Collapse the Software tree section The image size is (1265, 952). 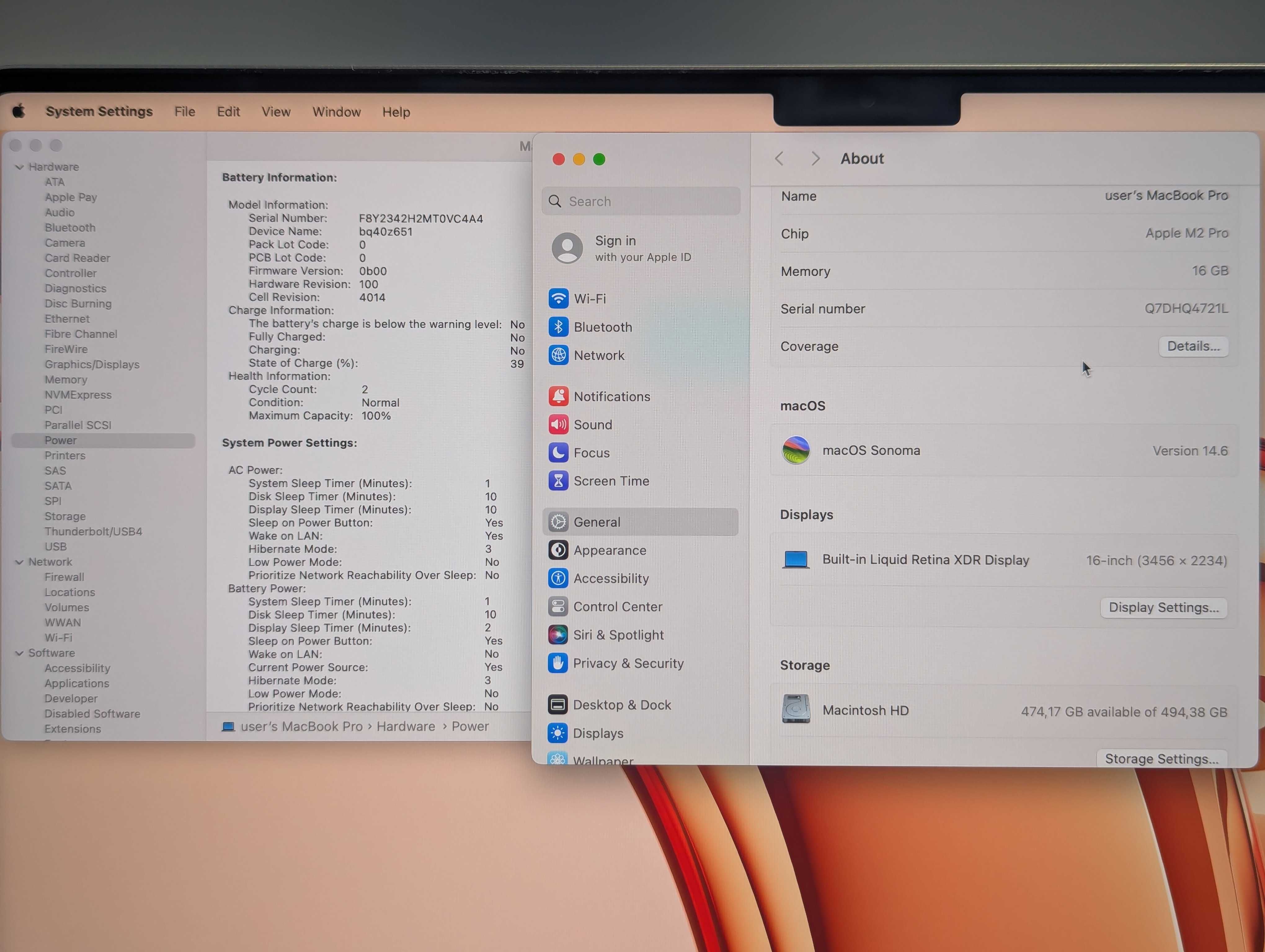[20, 653]
